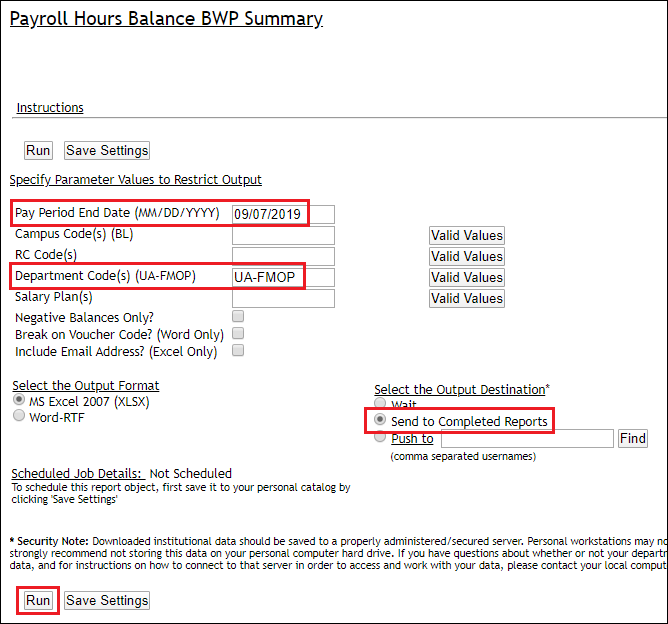Click the Find button beside Push to
The image size is (668, 624).
(633, 438)
